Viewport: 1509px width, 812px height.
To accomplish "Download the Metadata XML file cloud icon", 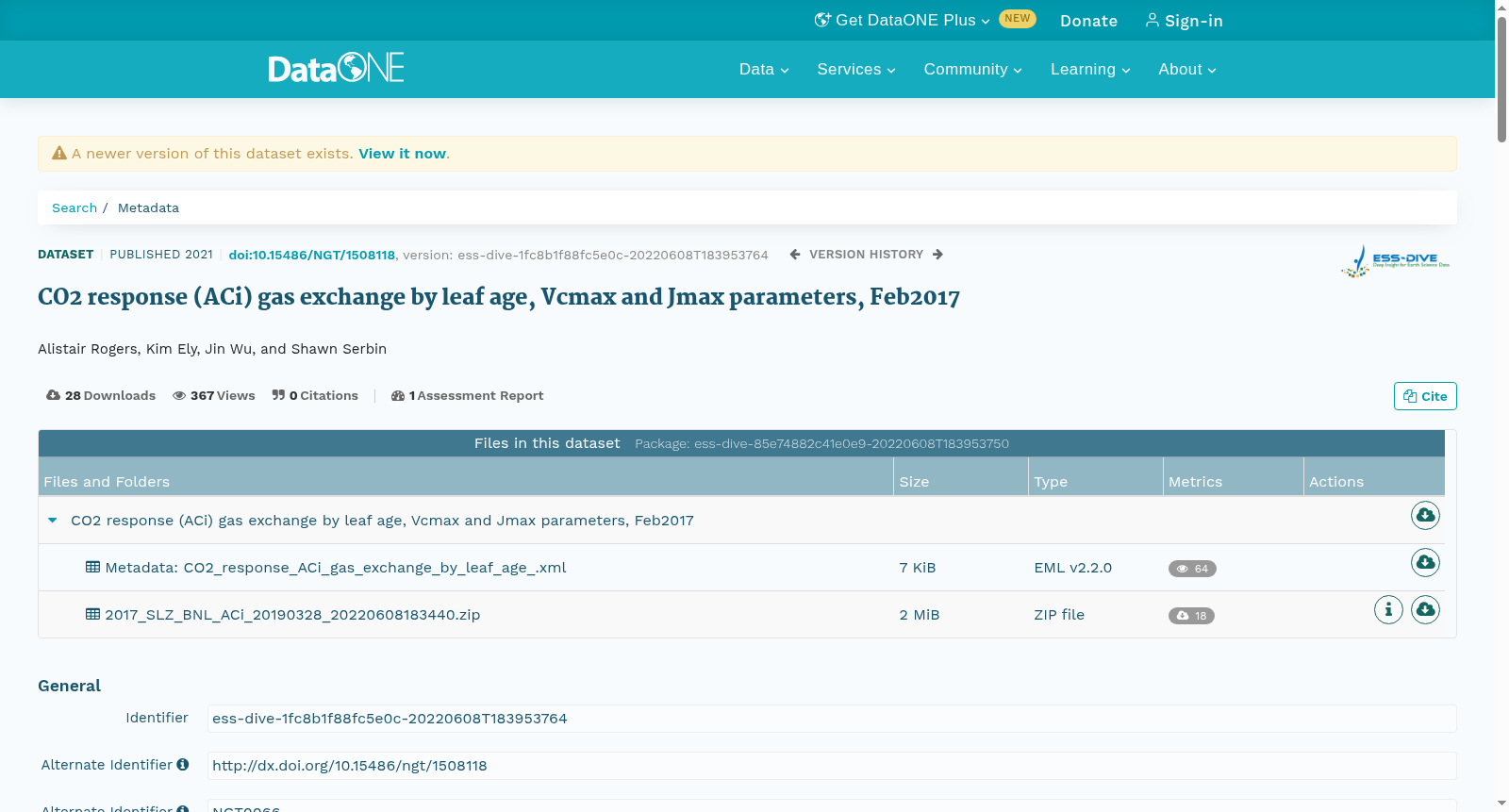I will tap(1425, 563).
